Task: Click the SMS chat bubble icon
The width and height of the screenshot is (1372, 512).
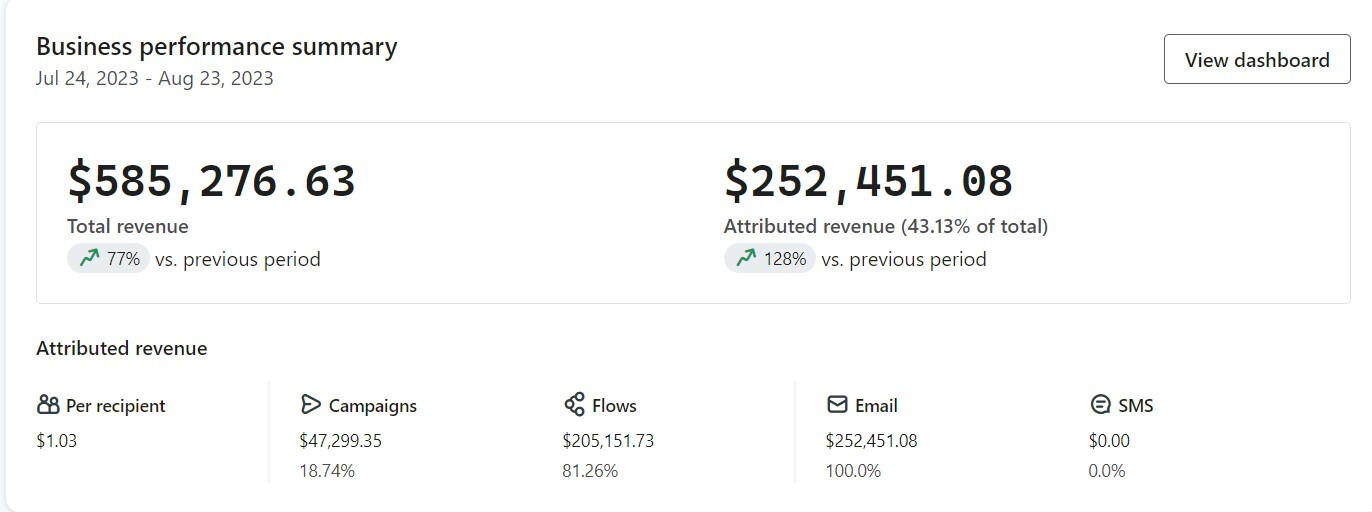Action: pos(1100,405)
